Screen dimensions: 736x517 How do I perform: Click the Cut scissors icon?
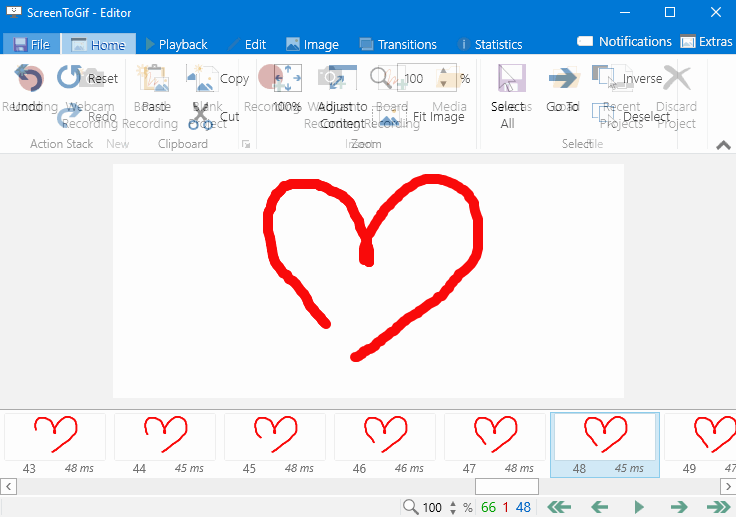[201, 116]
